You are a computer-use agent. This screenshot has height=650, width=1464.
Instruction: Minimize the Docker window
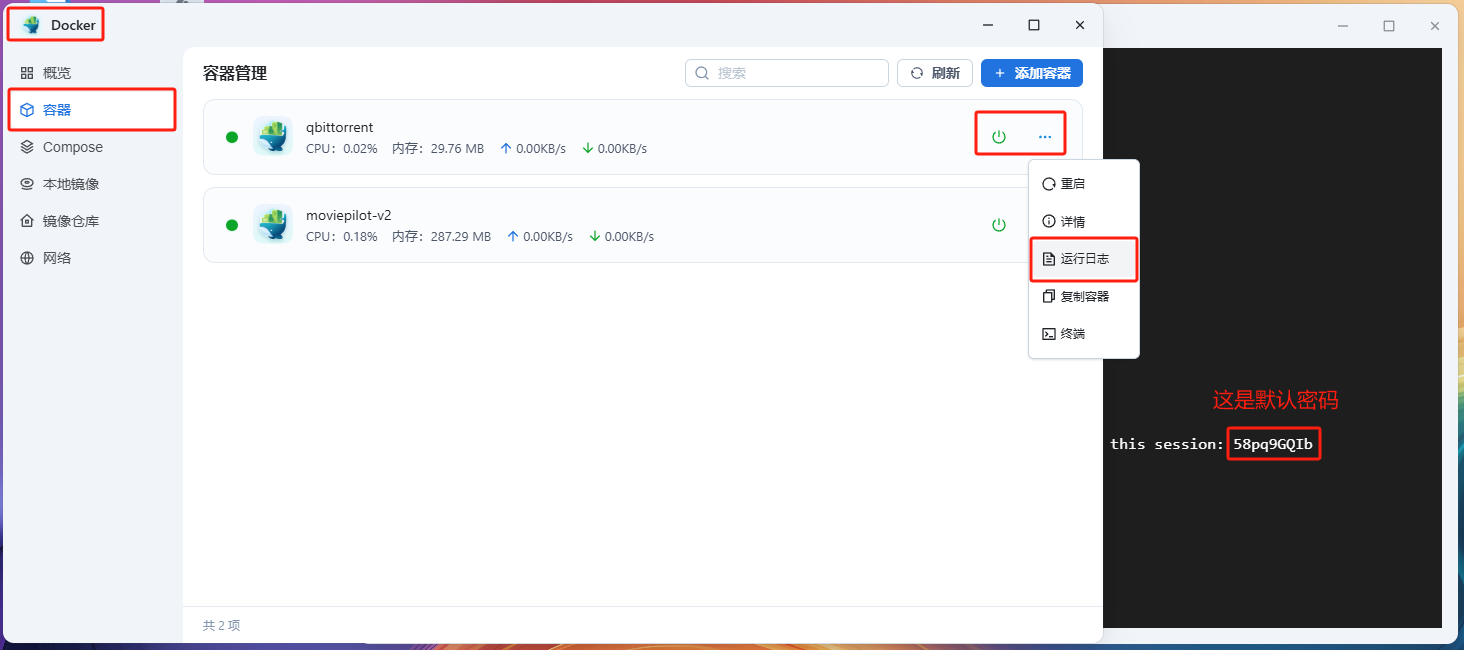point(988,25)
